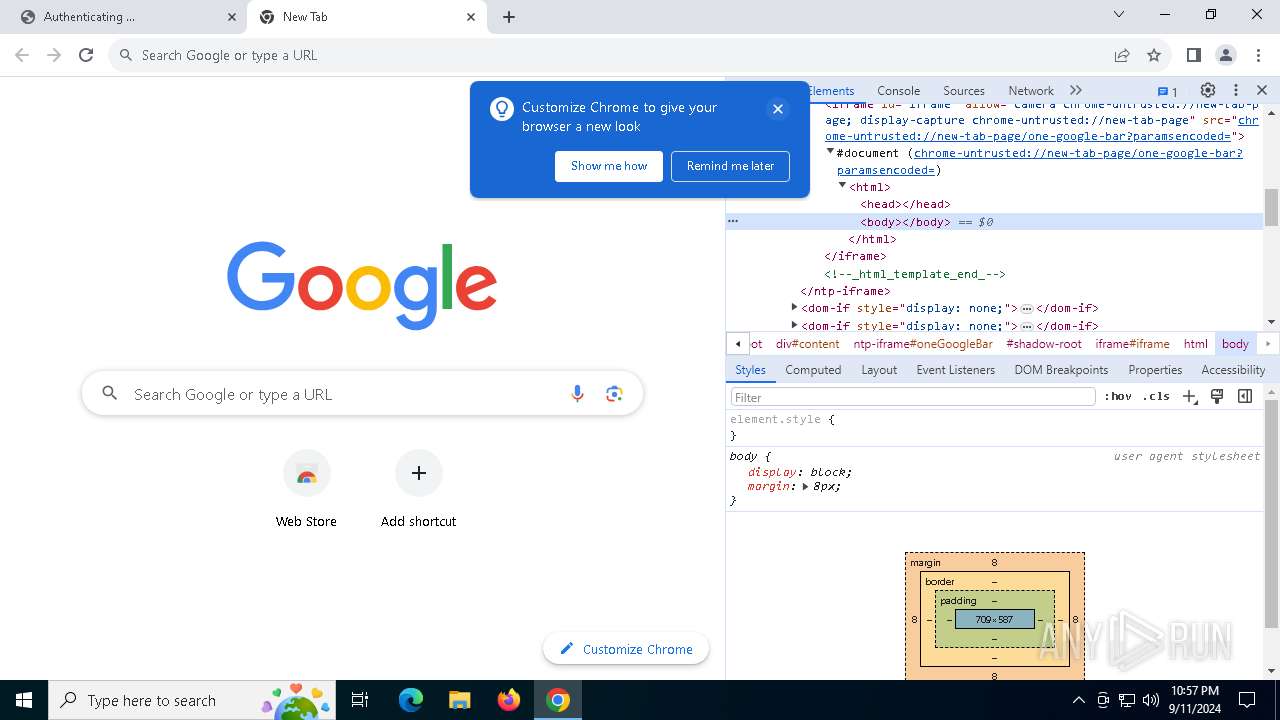Start voice search microphone
Viewport: 1280px width, 720px height.
577,394
